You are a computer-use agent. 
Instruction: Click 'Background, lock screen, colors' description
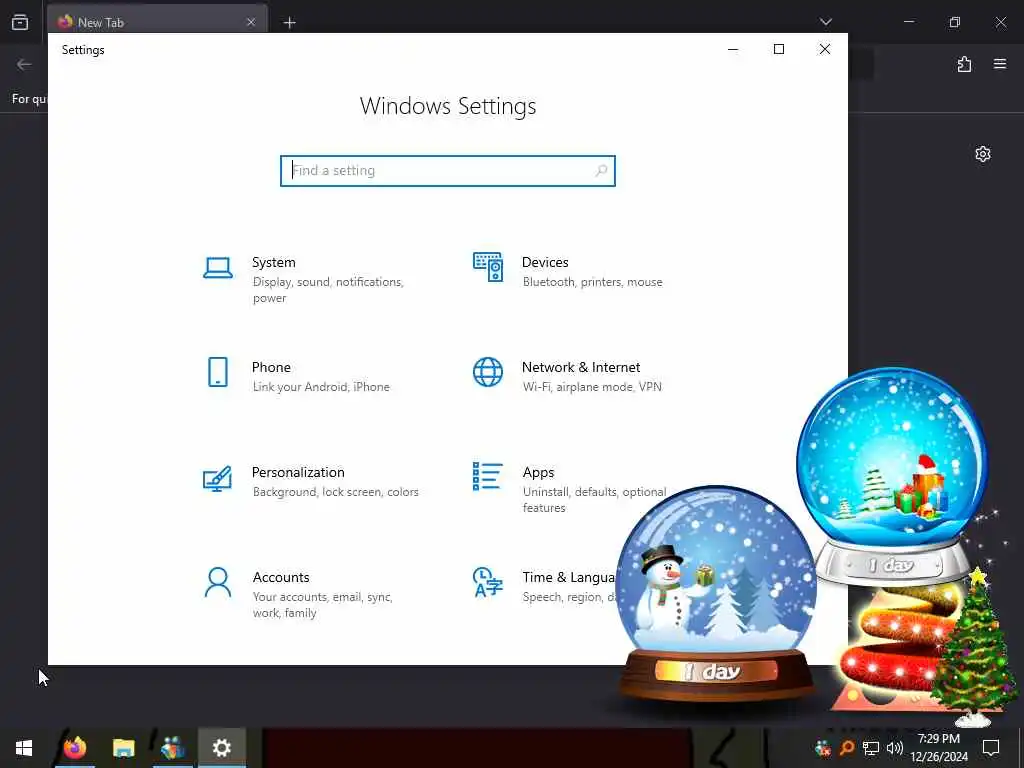pos(336,492)
